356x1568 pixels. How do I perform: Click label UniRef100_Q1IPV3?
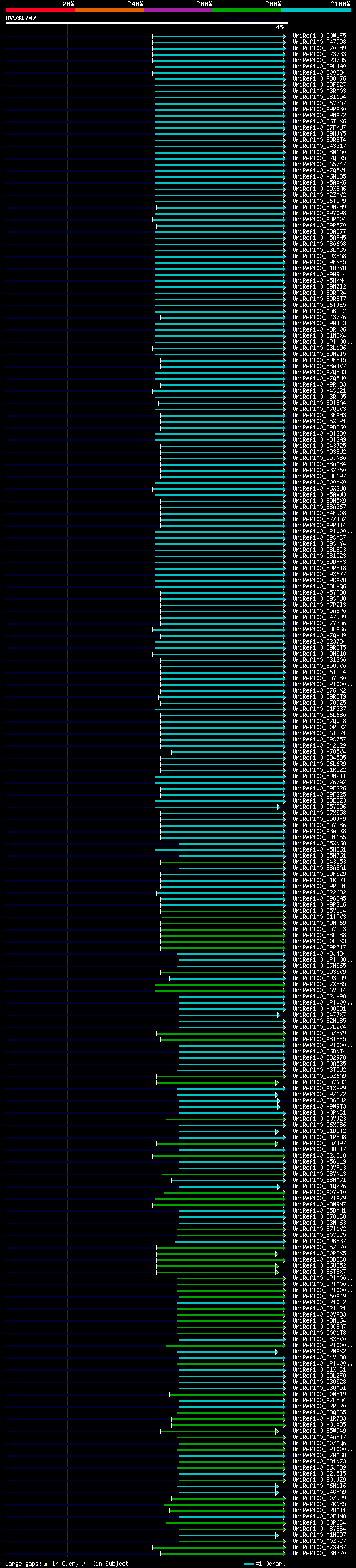pyautogui.click(x=319, y=917)
